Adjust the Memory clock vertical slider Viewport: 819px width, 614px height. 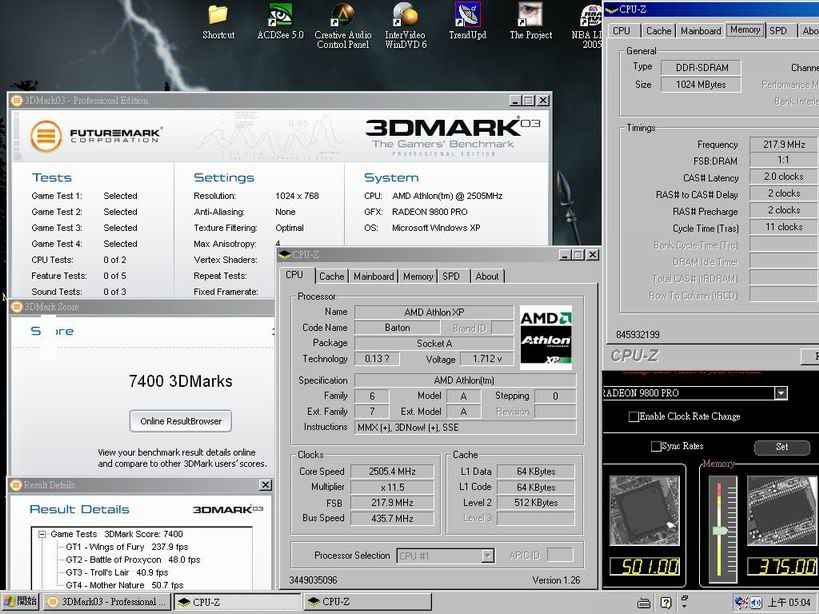point(720,531)
